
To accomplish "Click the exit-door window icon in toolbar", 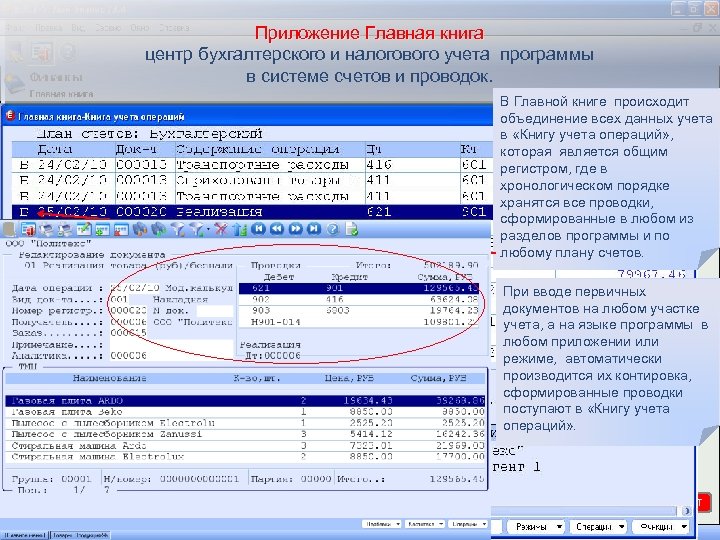I will [x=28, y=229].
